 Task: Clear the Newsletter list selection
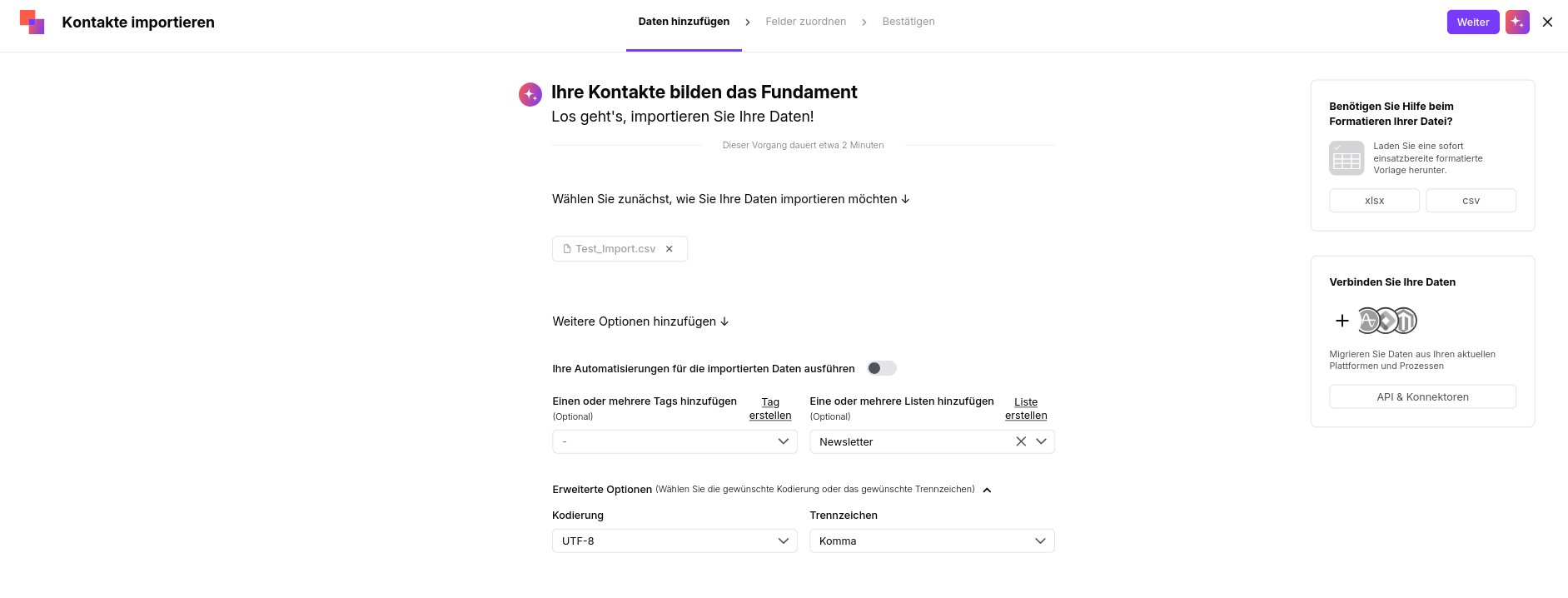pyautogui.click(x=1021, y=441)
